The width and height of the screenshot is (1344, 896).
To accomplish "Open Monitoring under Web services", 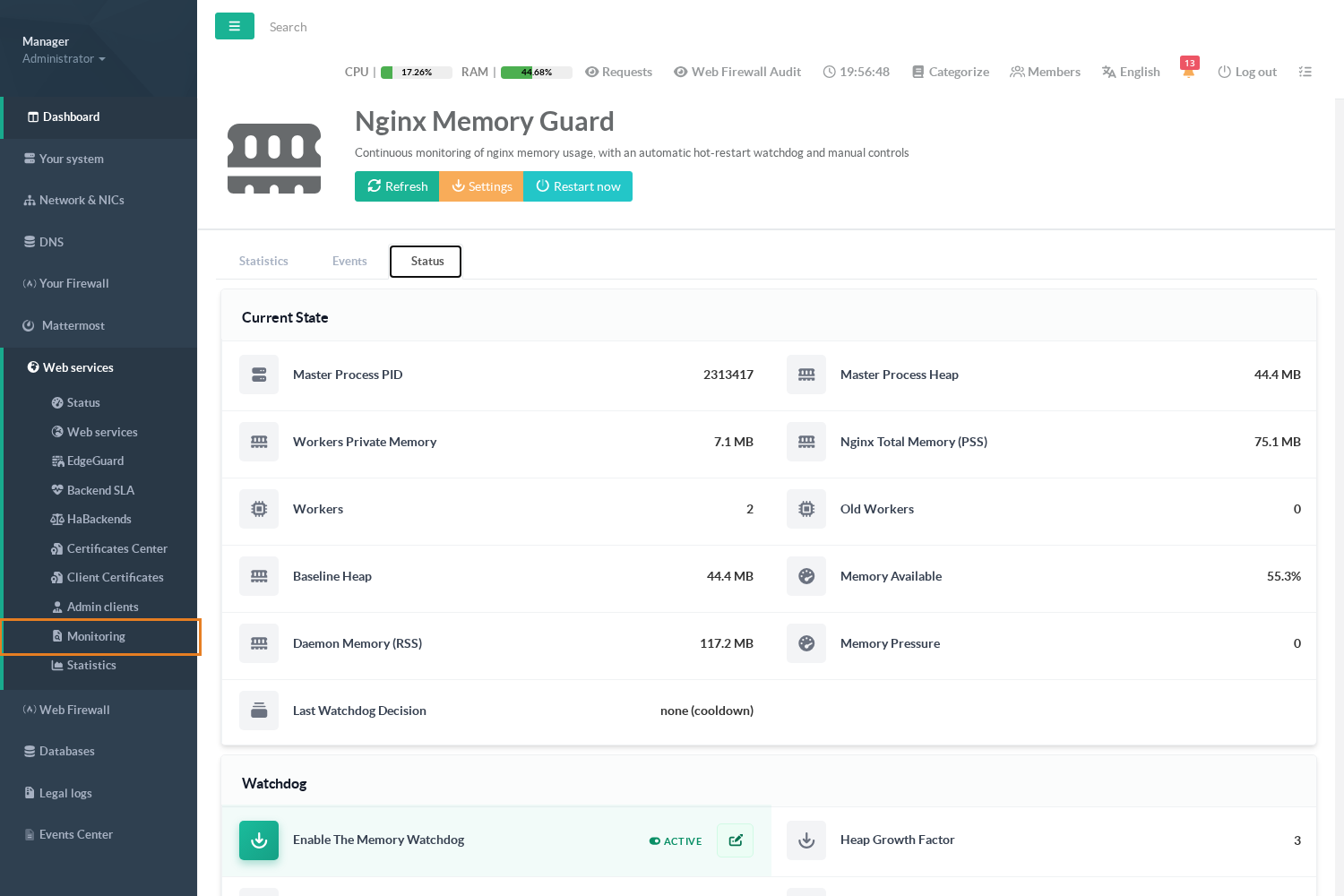I will click(x=100, y=636).
